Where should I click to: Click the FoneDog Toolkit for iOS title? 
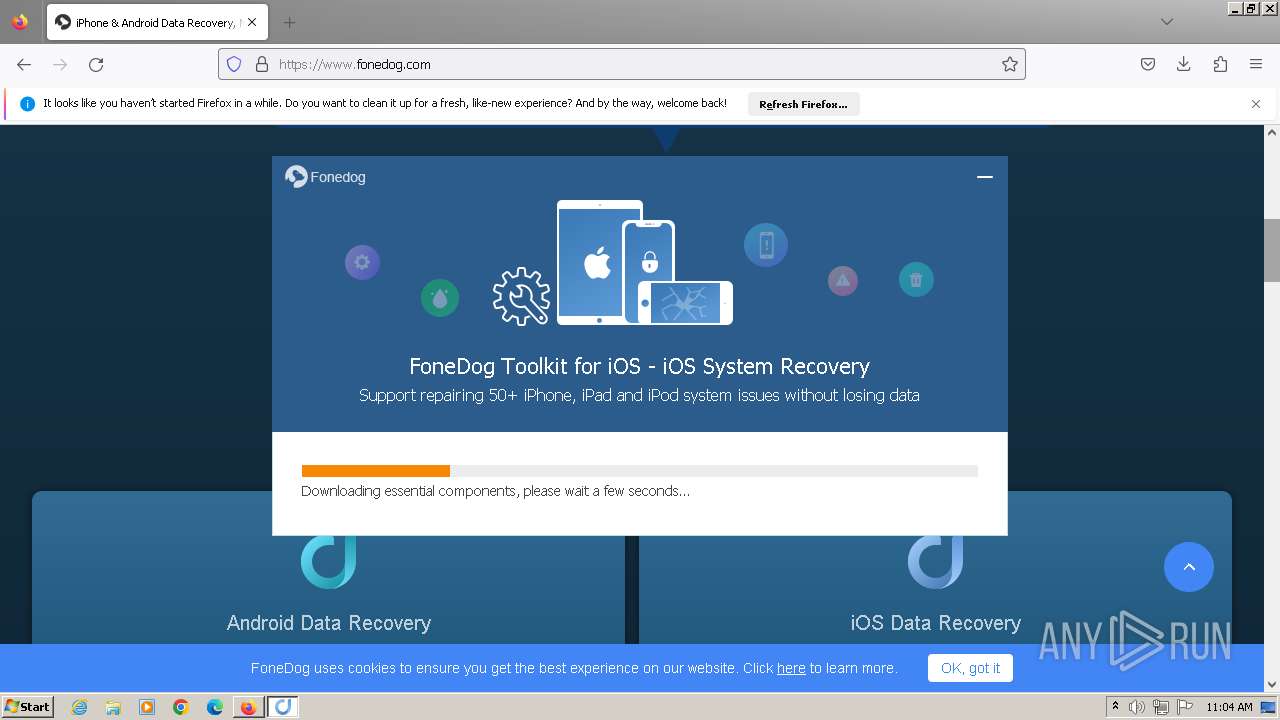click(639, 366)
